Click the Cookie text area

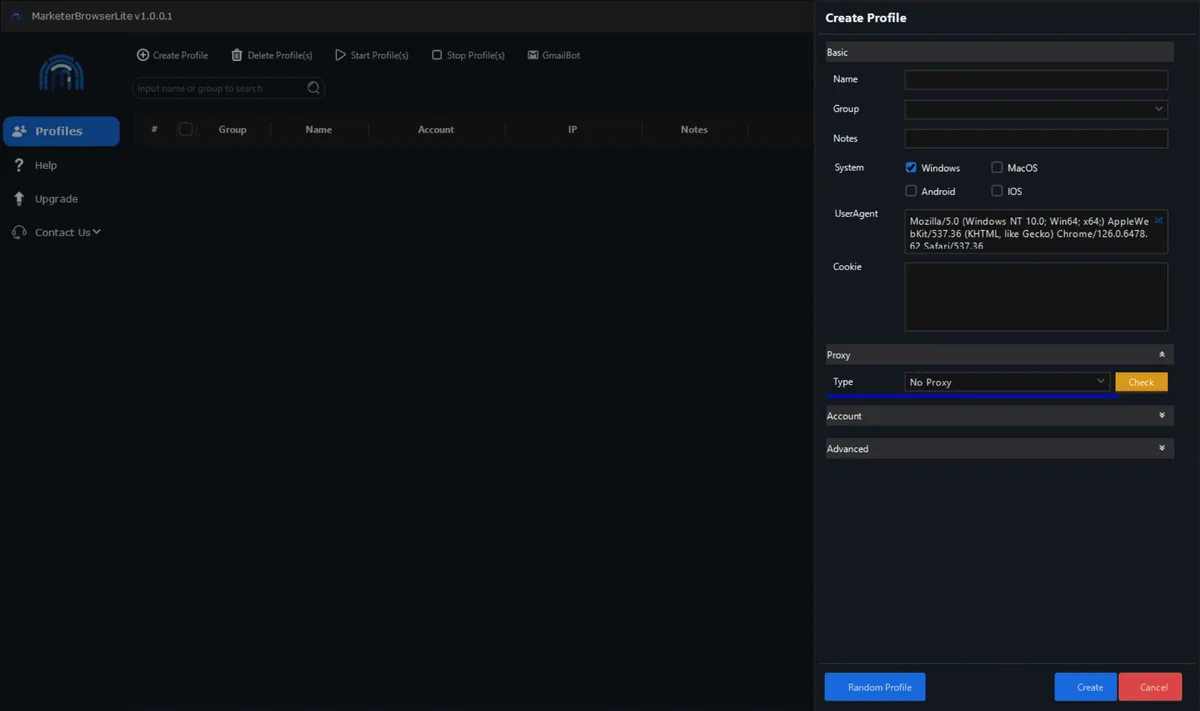tap(1036, 297)
